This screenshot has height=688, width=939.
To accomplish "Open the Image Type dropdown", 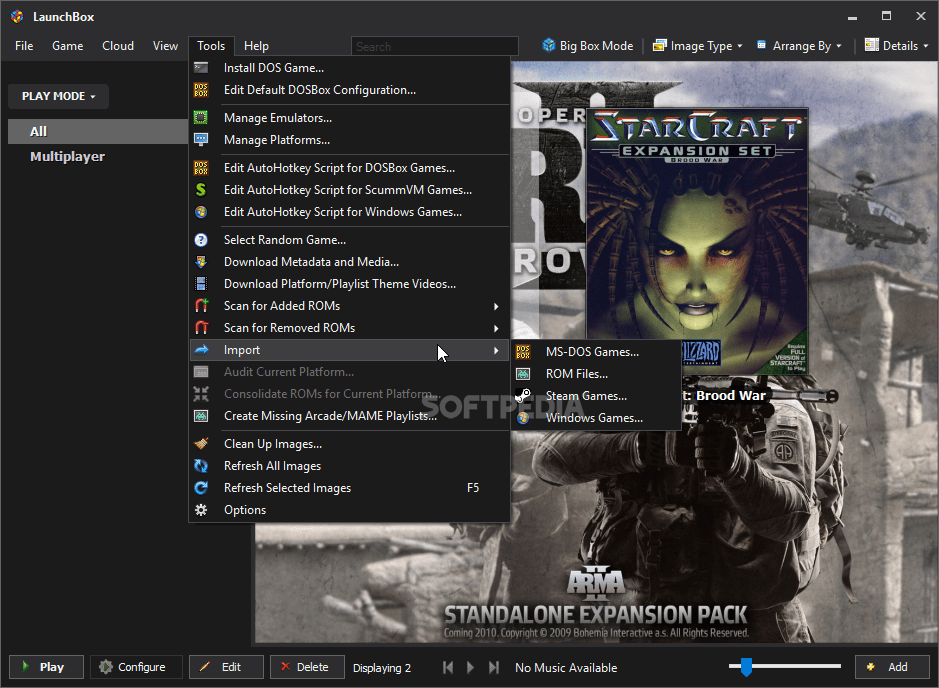I will coord(698,46).
